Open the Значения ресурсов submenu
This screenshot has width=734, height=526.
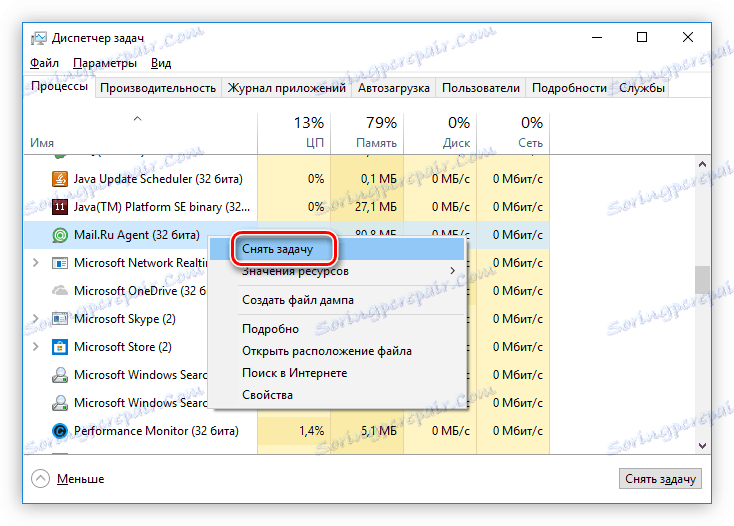(337, 271)
